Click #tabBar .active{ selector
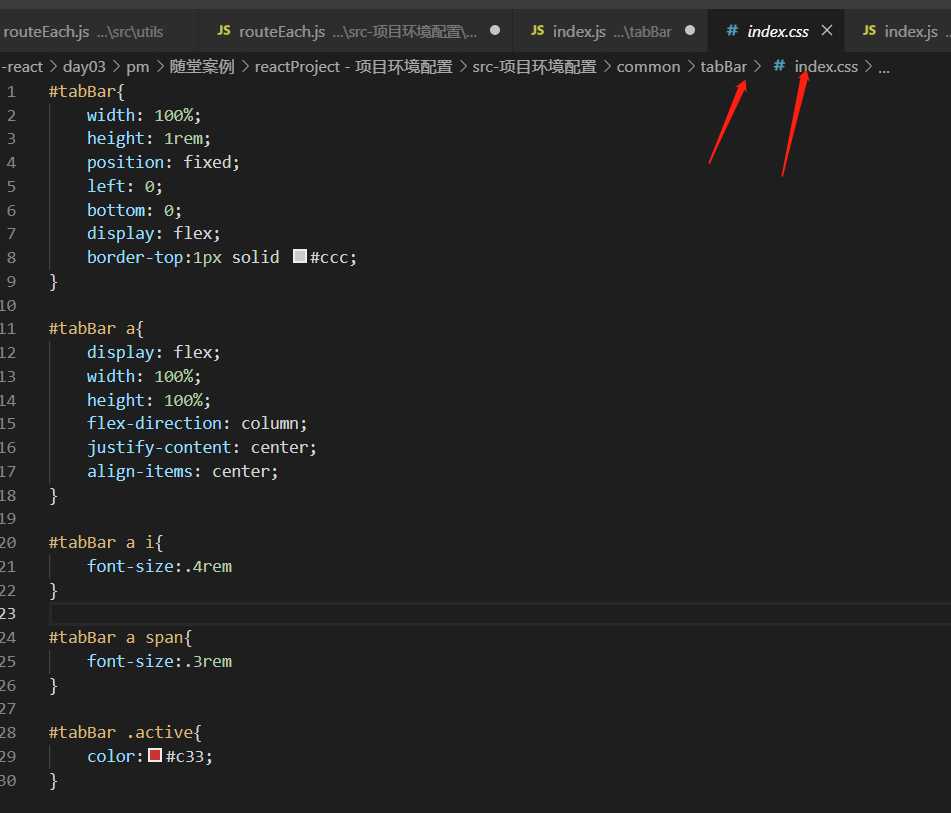Screen dimensions: 951x813 (125, 733)
